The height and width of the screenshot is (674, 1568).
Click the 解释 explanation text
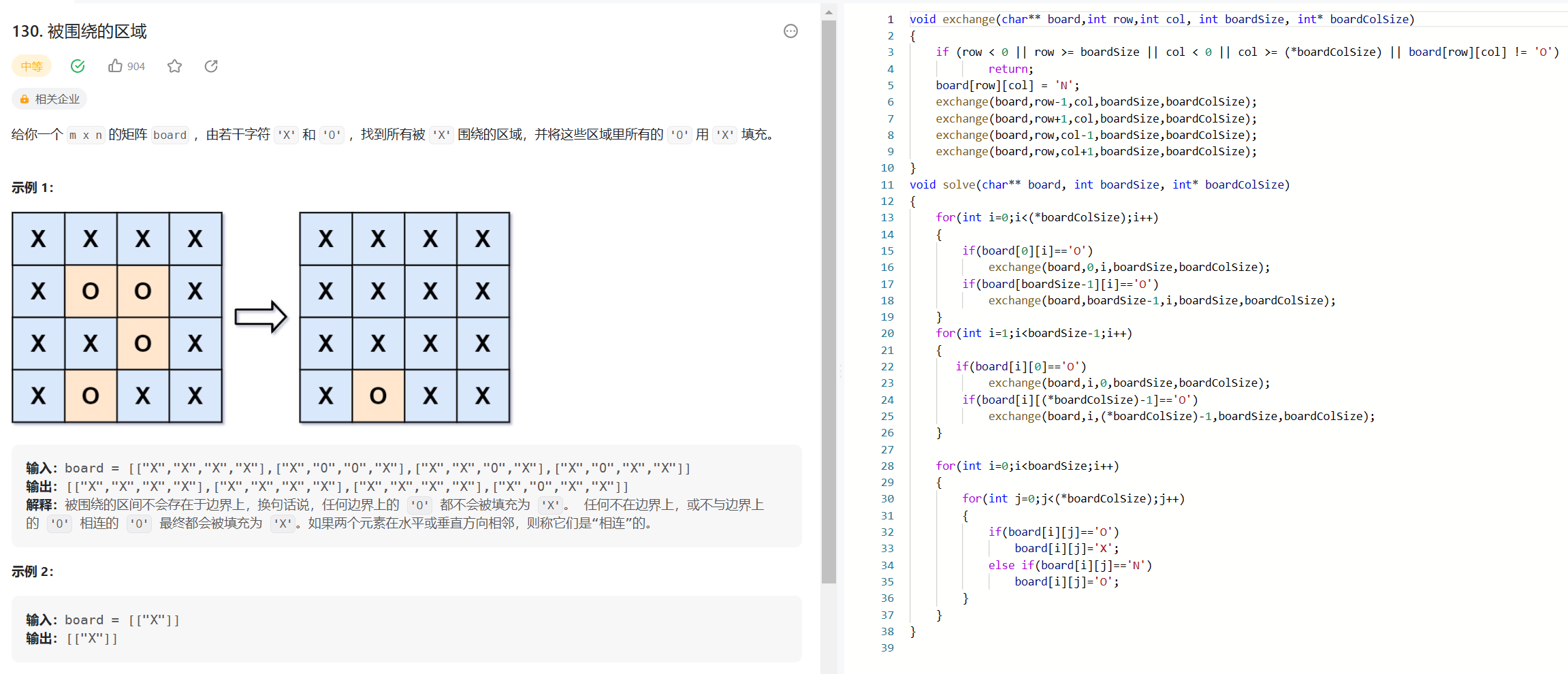point(395,514)
